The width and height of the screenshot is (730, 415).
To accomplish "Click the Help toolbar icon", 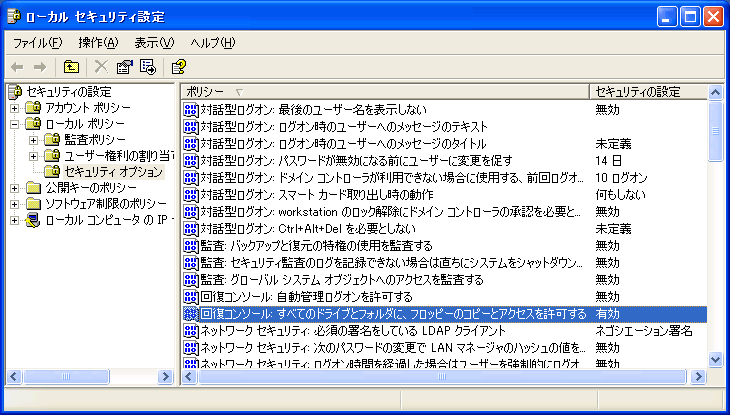I will coord(178,67).
